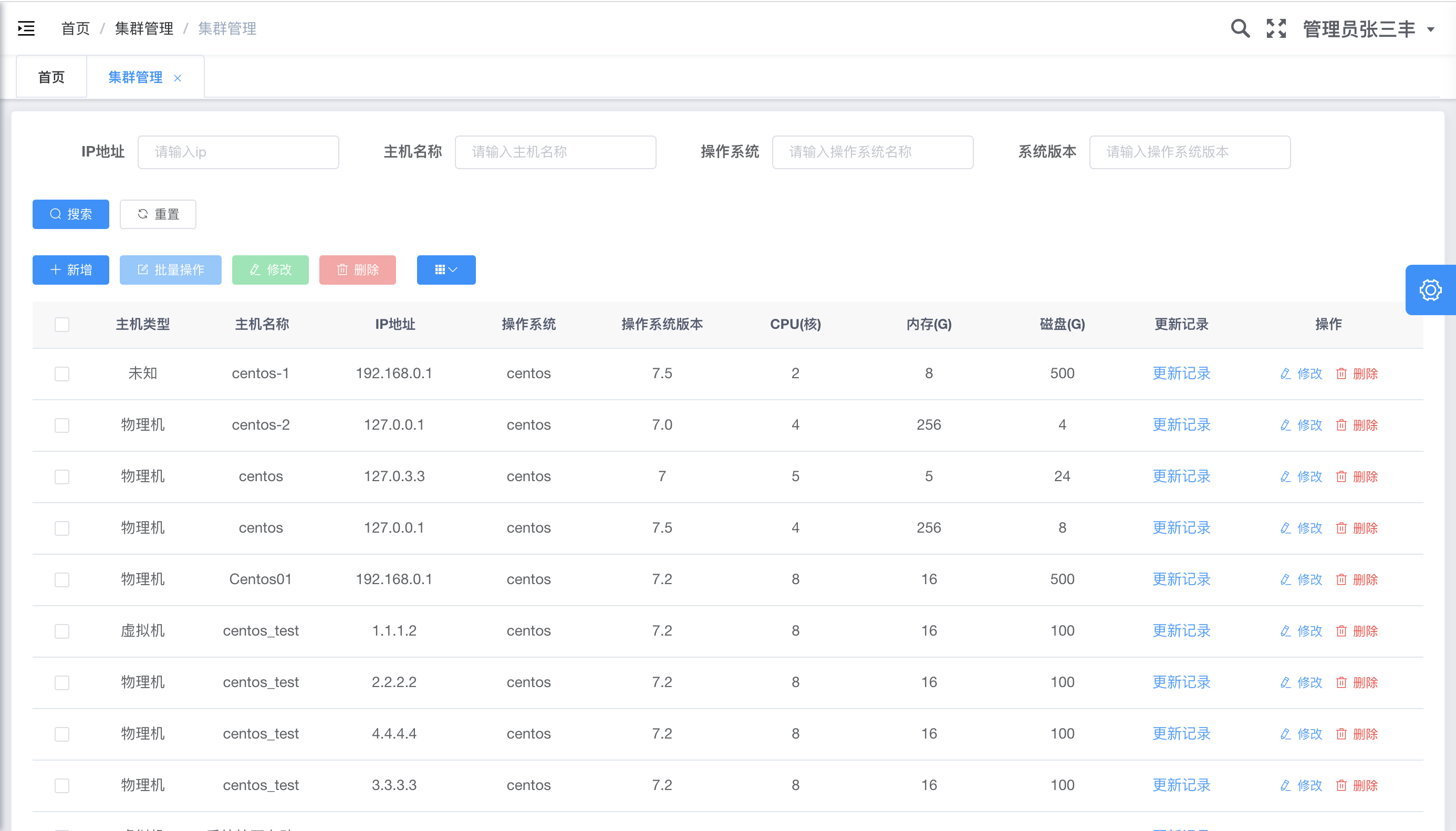This screenshot has width=1456, height=831.
Task: Go to 首页 in breadcrumb
Action: pyautogui.click(x=75, y=28)
